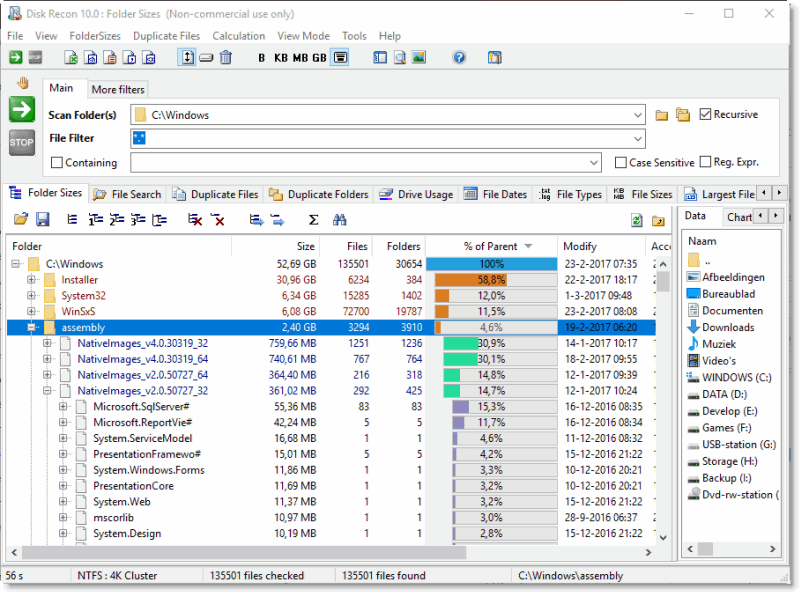
Task: Toggle the vertical arrows size mode icon
Action: point(187,58)
